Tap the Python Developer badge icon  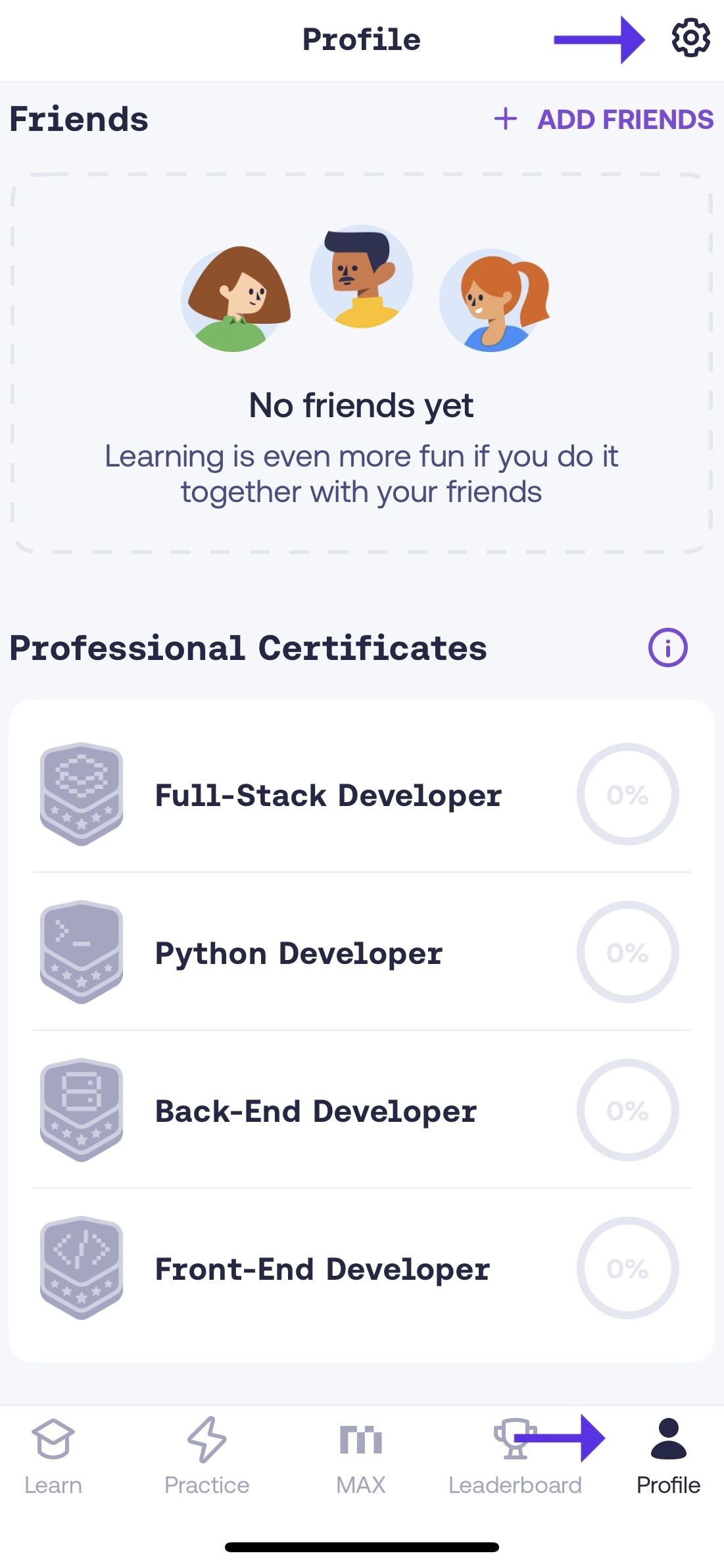[x=82, y=952]
